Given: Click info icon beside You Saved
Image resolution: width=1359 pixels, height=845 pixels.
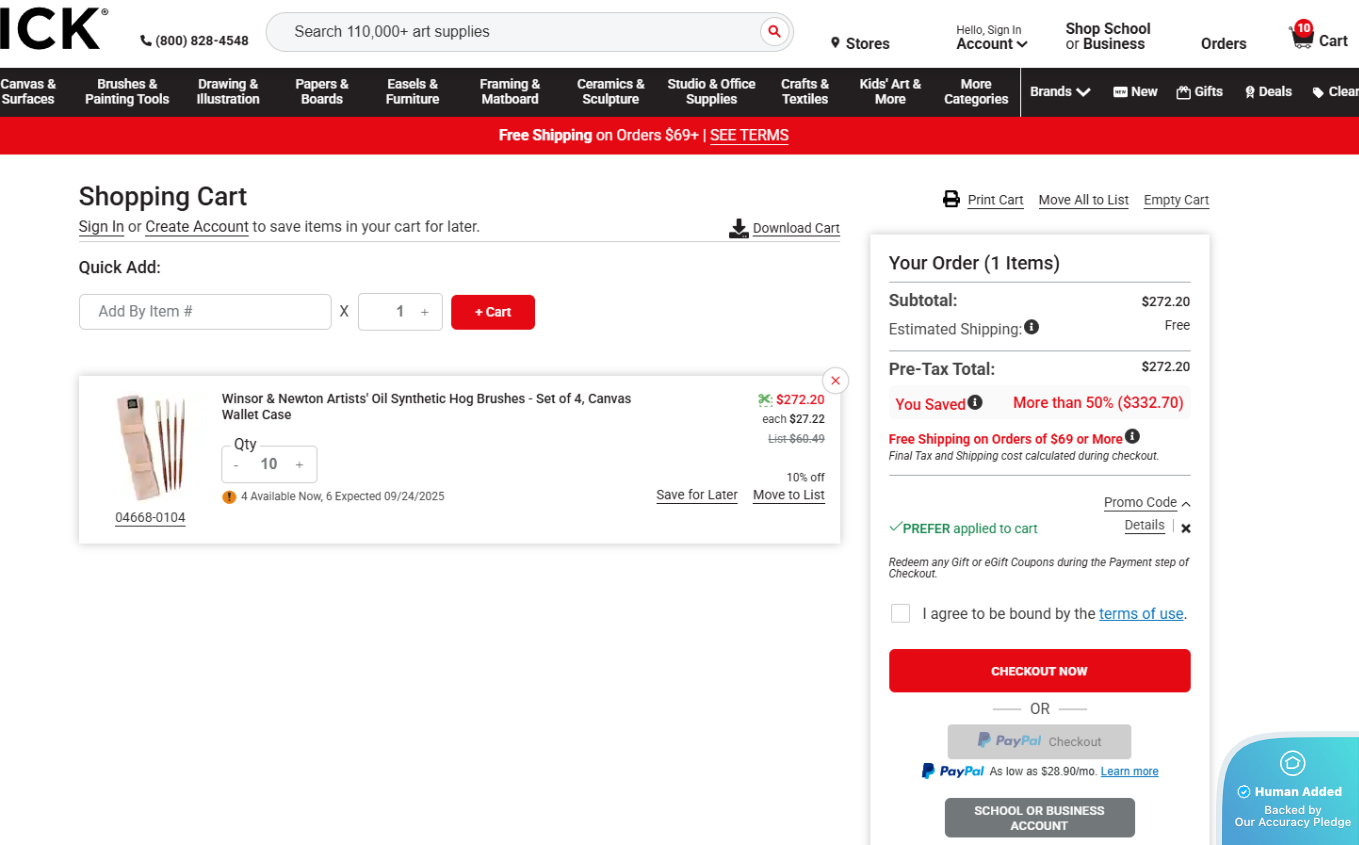Looking at the screenshot, I should pyautogui.click(x=975, y=402).
